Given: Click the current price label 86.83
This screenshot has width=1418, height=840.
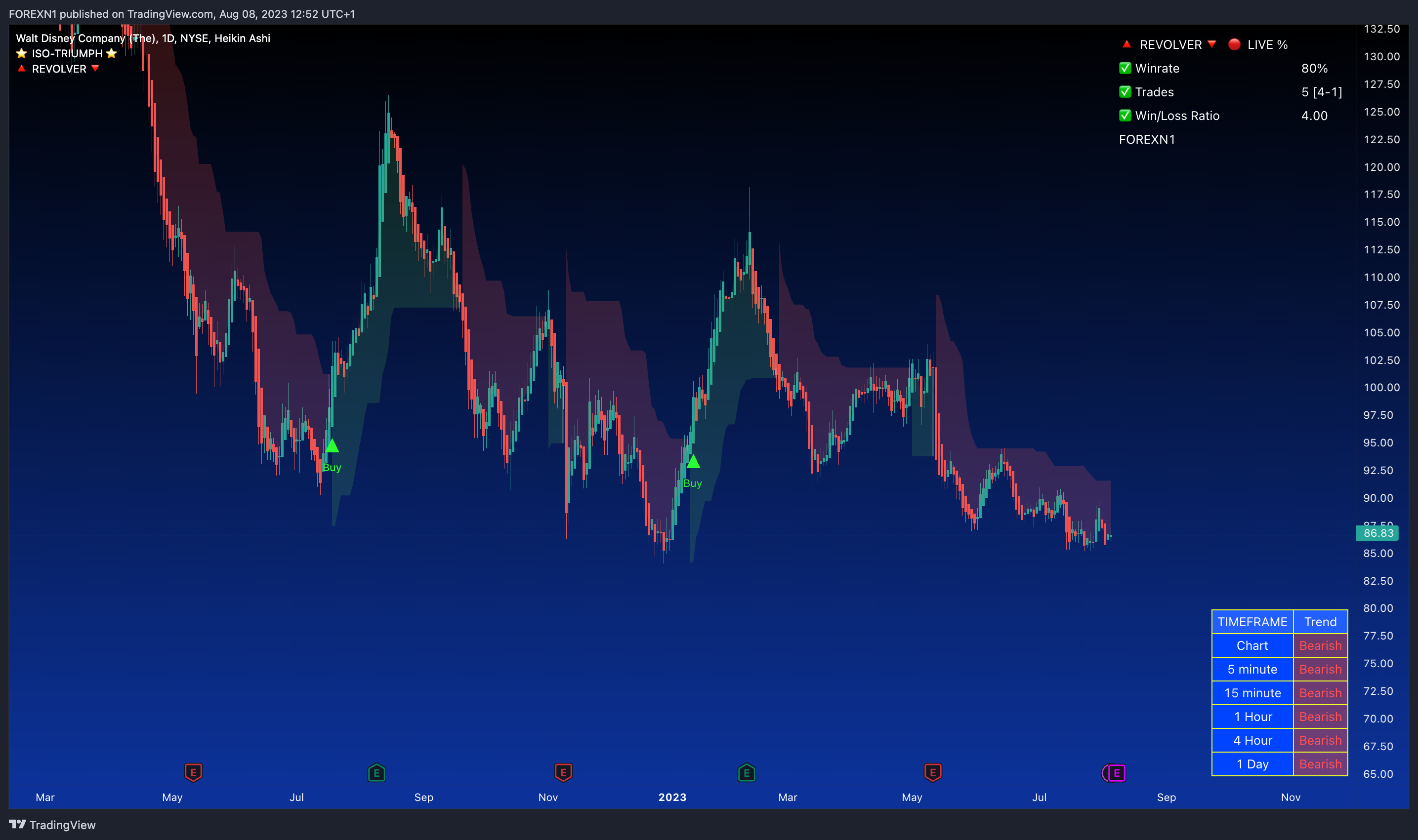Looking at the screenshot, I should [x=1378, y=533].
